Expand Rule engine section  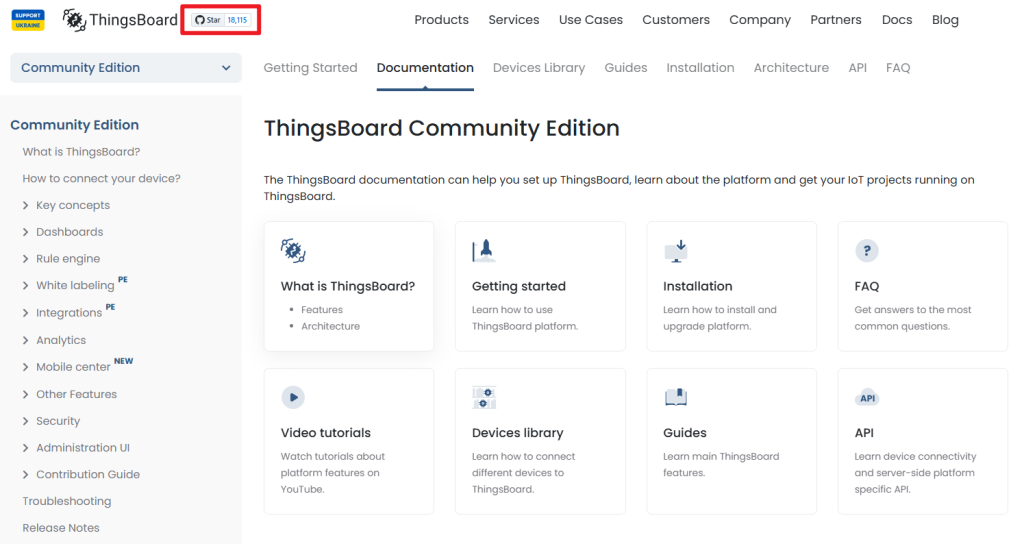[25, 259]
